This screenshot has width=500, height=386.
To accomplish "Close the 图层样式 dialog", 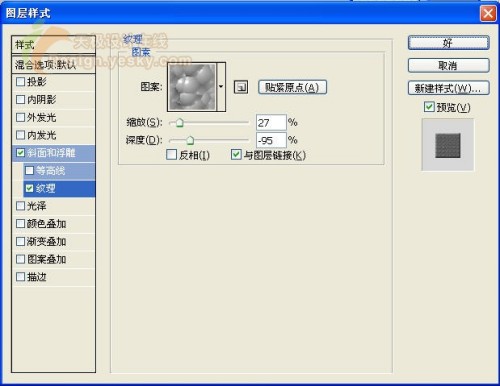I will (488, 14).
